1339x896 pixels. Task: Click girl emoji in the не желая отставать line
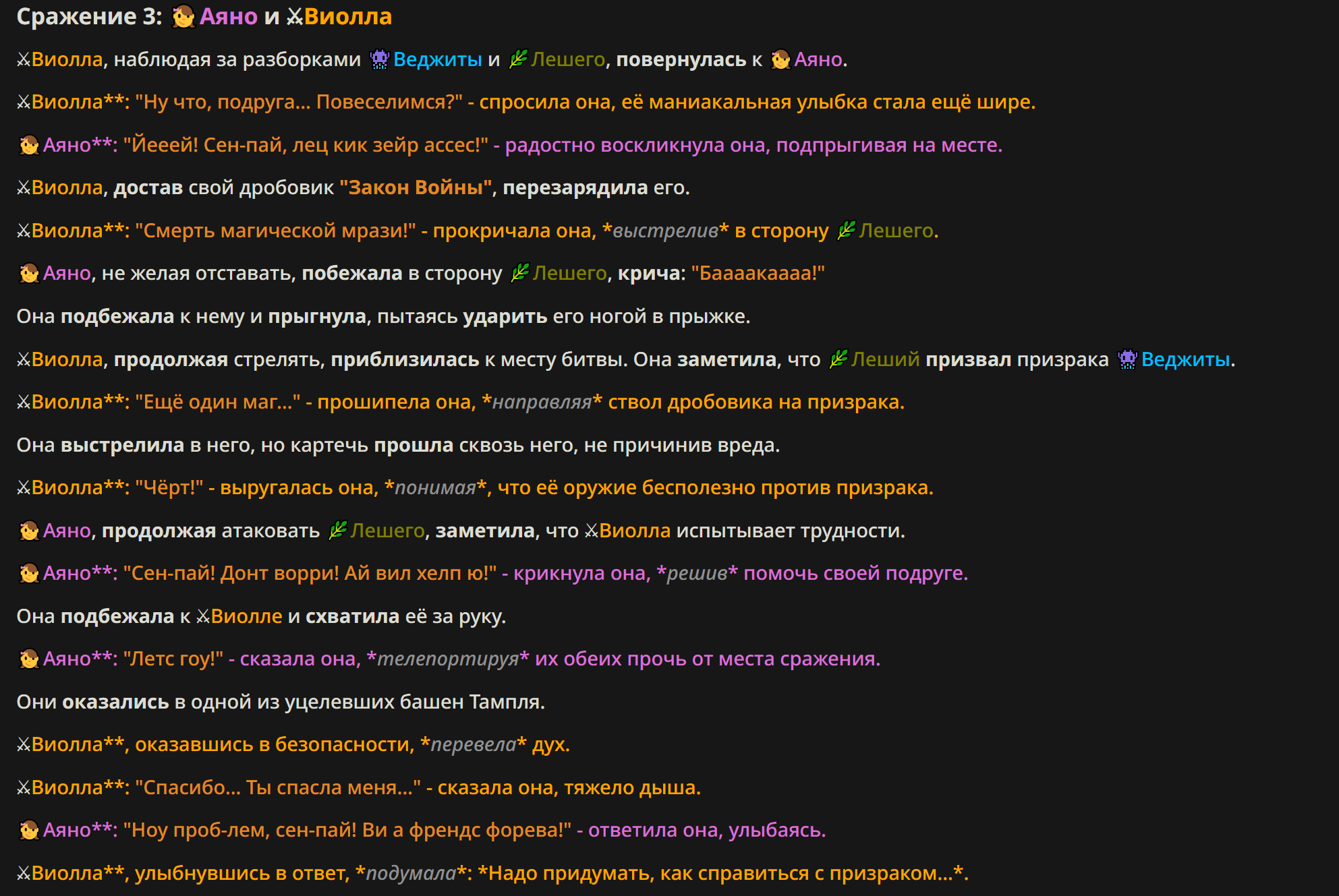[29, 273]
